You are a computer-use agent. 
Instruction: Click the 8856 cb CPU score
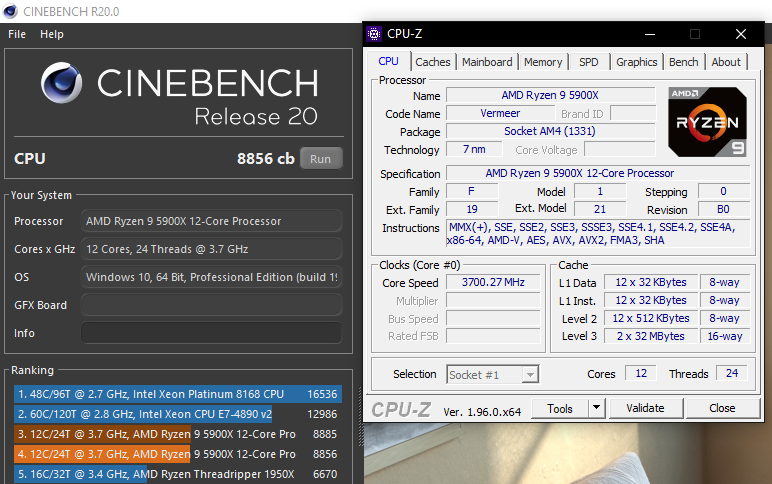265,159
